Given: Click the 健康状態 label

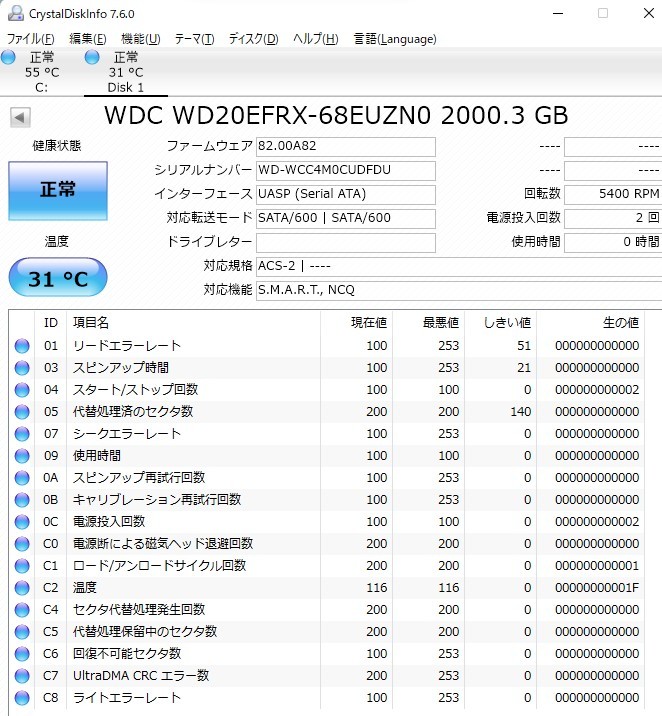Looking at the screenshot, I should 57,146.
